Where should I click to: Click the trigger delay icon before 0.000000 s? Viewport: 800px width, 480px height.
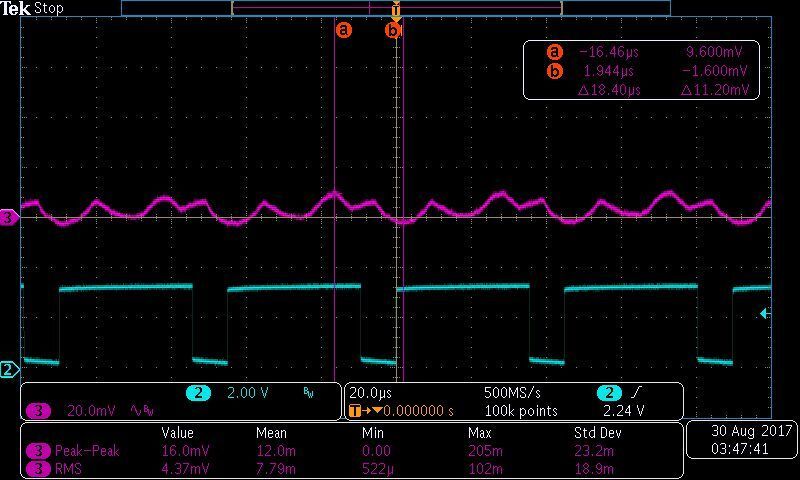(365, 411)
